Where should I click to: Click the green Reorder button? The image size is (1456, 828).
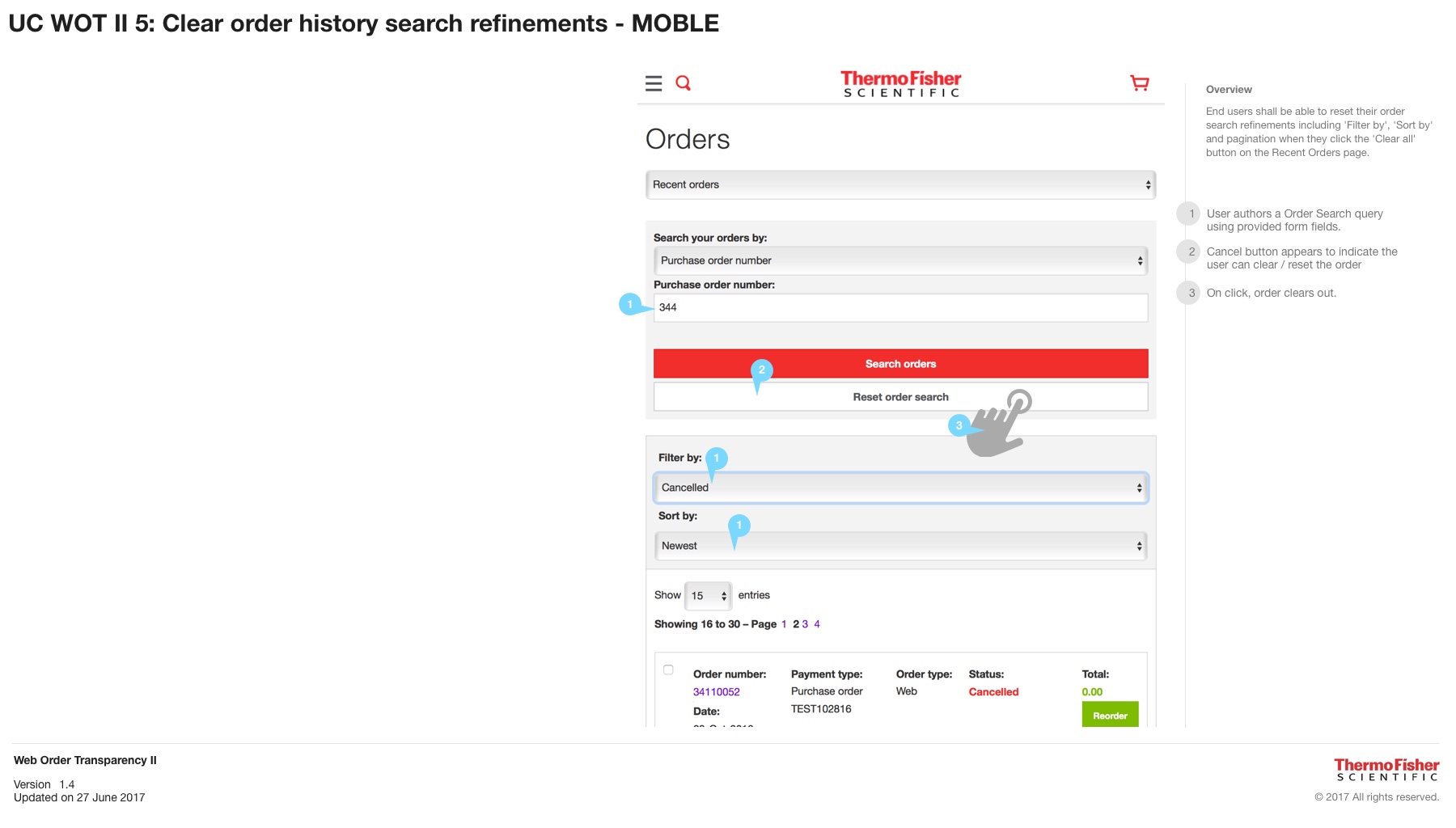[x=1110, y=716]
